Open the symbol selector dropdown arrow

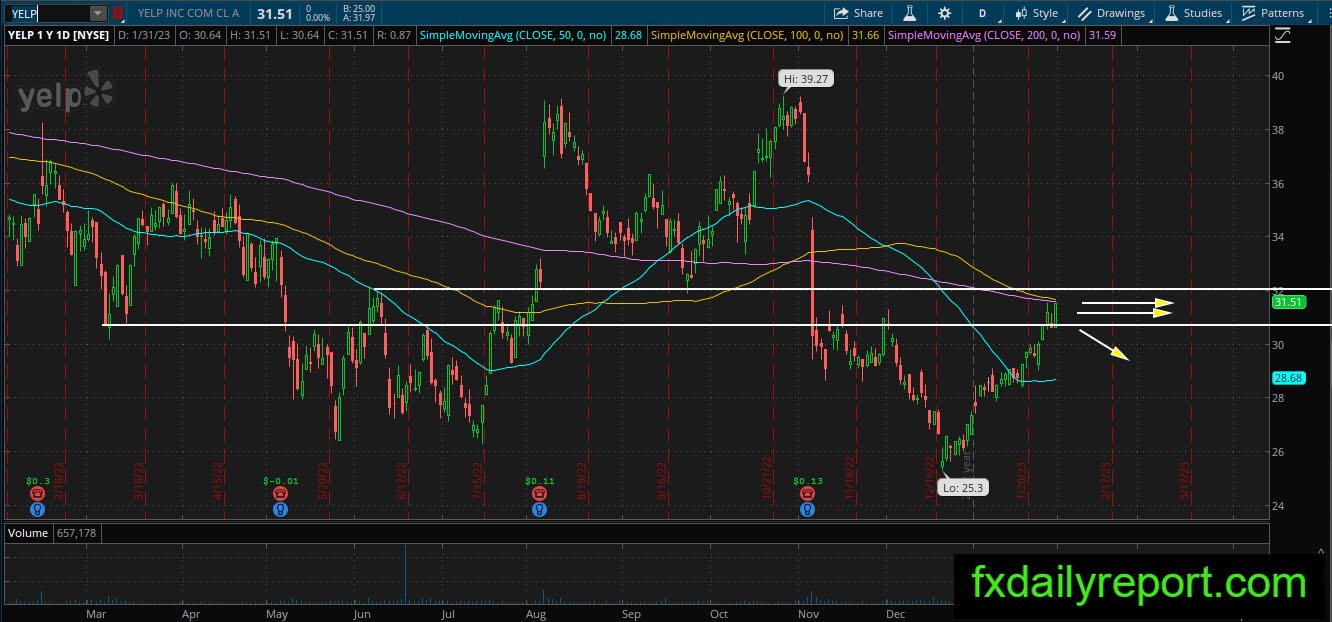point(97,13)
